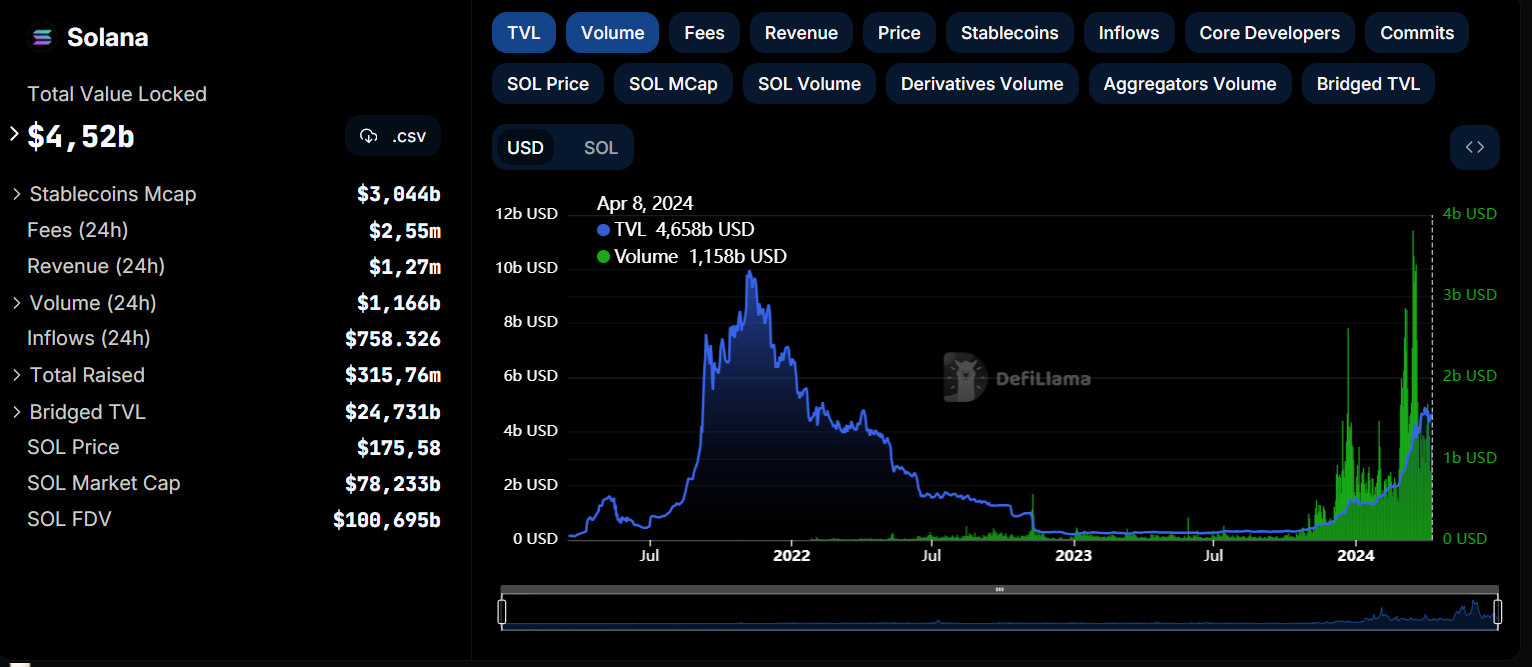The width and height of the screenshot is (1532, 667).
Task: Enable the SOL Price metric
Action: [548, 84]
